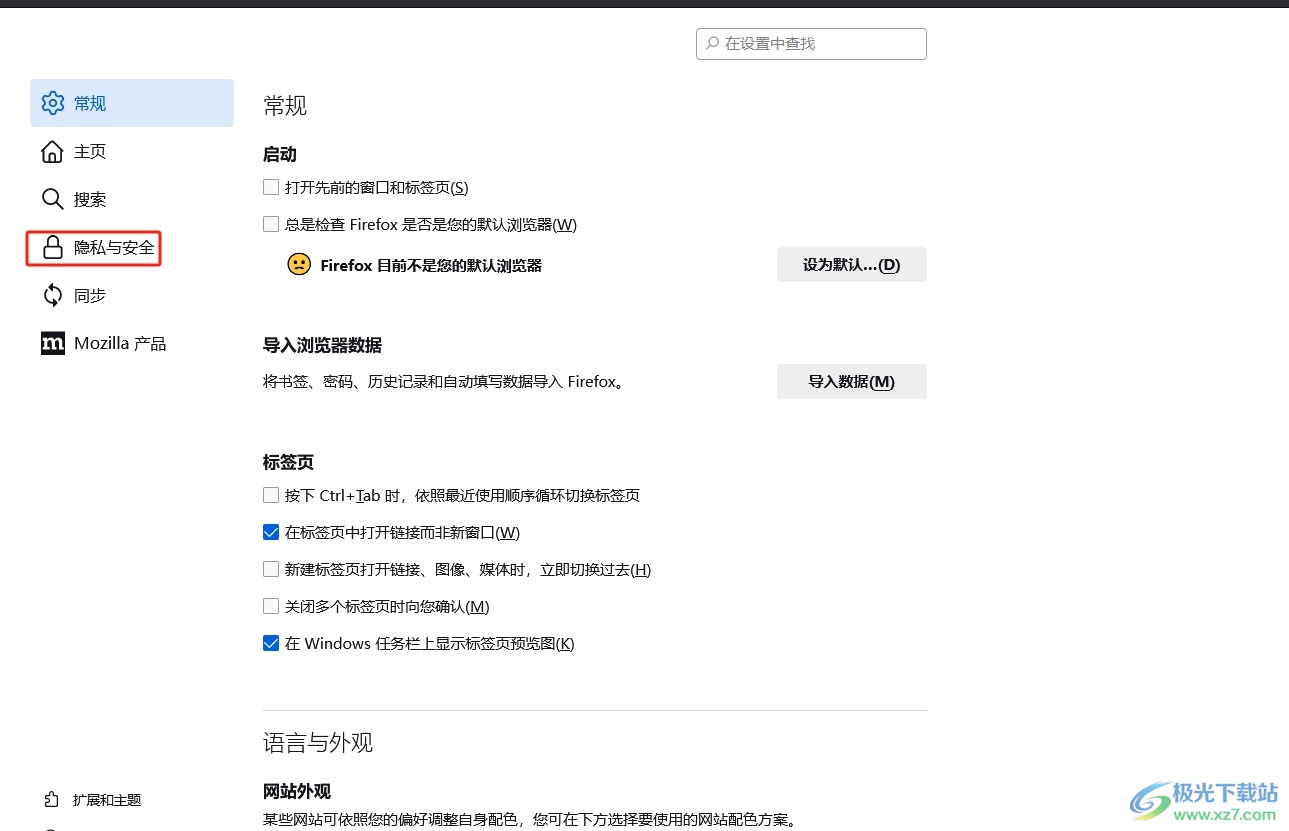Uncheck Windows taskbar tab previews checkbox
The width and height of the screenshot is (1289, 831).
point(271,643)
